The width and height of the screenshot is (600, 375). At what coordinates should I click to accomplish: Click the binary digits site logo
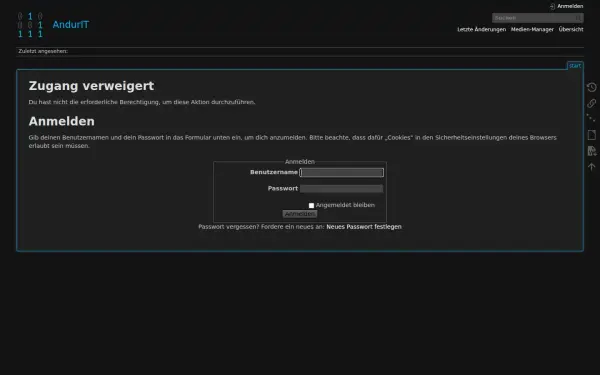pyautogui.click(x=30, y=25)
